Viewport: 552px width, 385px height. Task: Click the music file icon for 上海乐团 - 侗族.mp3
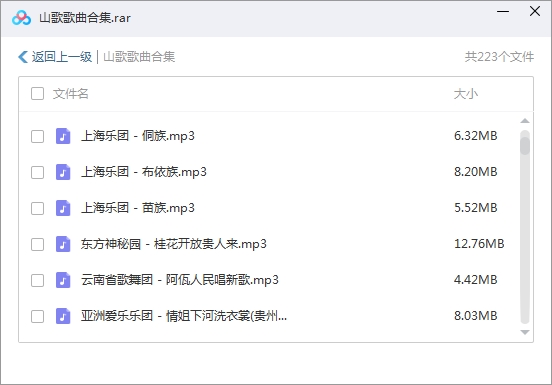pos(63,136)
